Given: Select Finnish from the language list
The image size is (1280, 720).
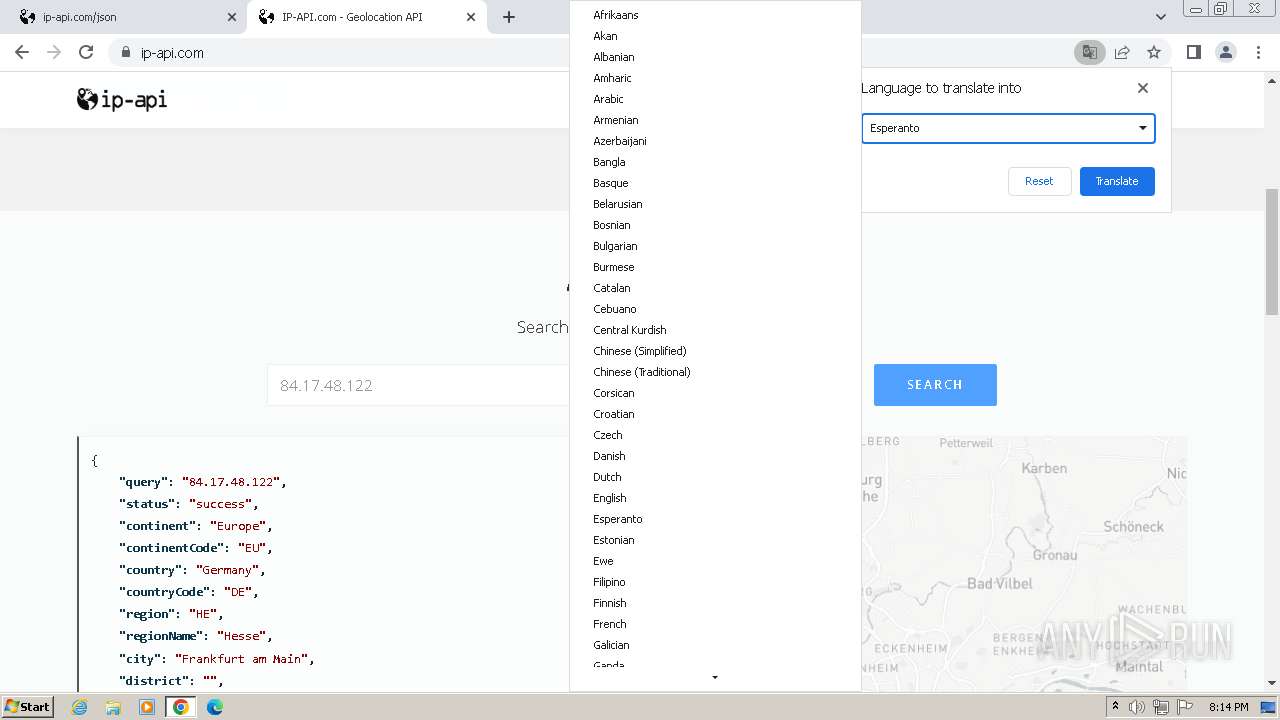Looking at the screenshot, I should point(715,603).
